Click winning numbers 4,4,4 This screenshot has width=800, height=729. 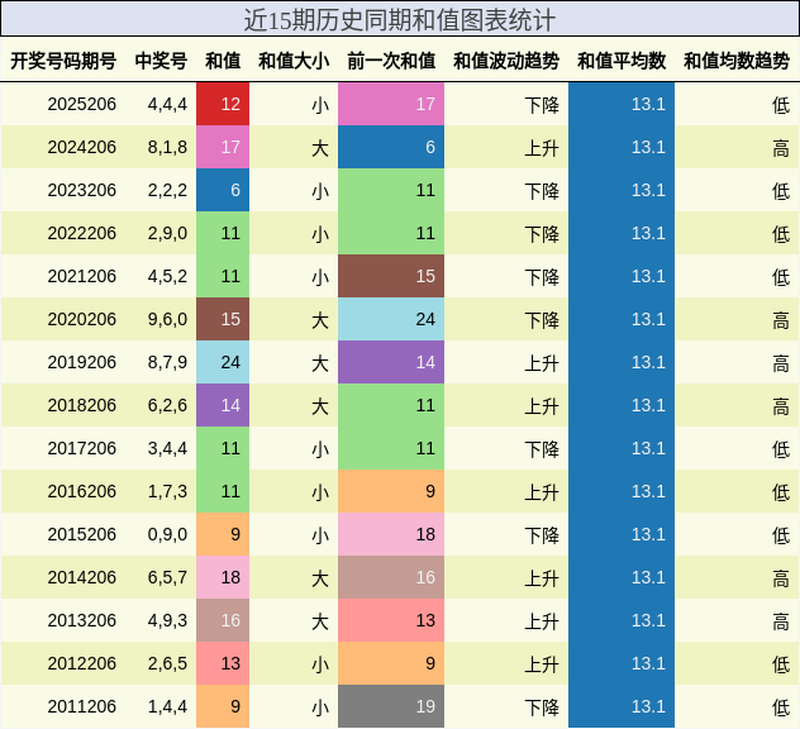click(167, 104)
